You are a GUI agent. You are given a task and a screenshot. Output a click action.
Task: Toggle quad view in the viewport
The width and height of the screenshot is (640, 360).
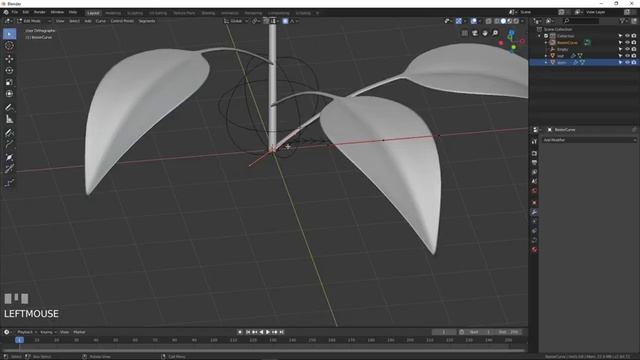464,33
